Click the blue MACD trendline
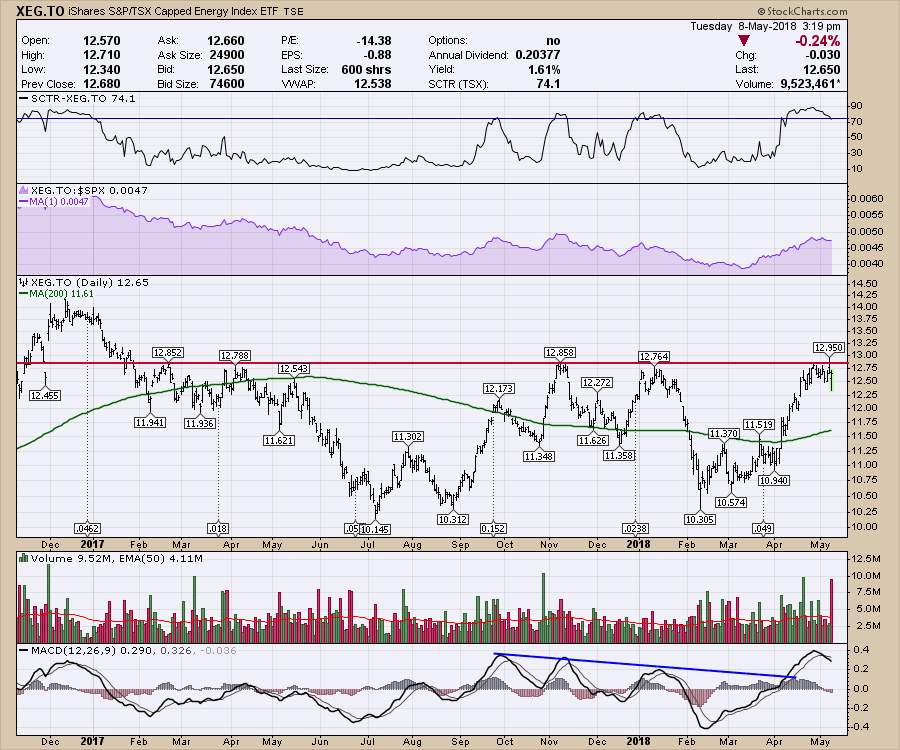Image resolution: width=900 pixels, height=750 pixels. (x=640, y=666)
